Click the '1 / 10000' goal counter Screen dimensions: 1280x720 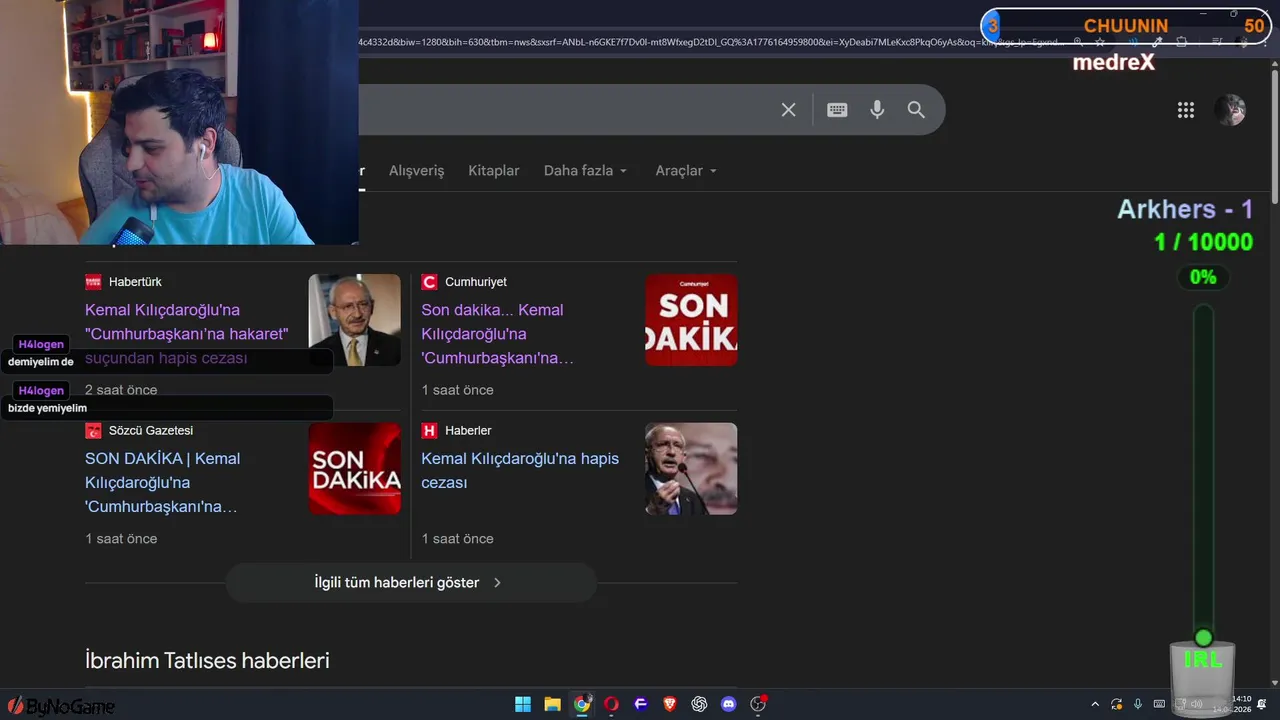tap(1203, 242)
